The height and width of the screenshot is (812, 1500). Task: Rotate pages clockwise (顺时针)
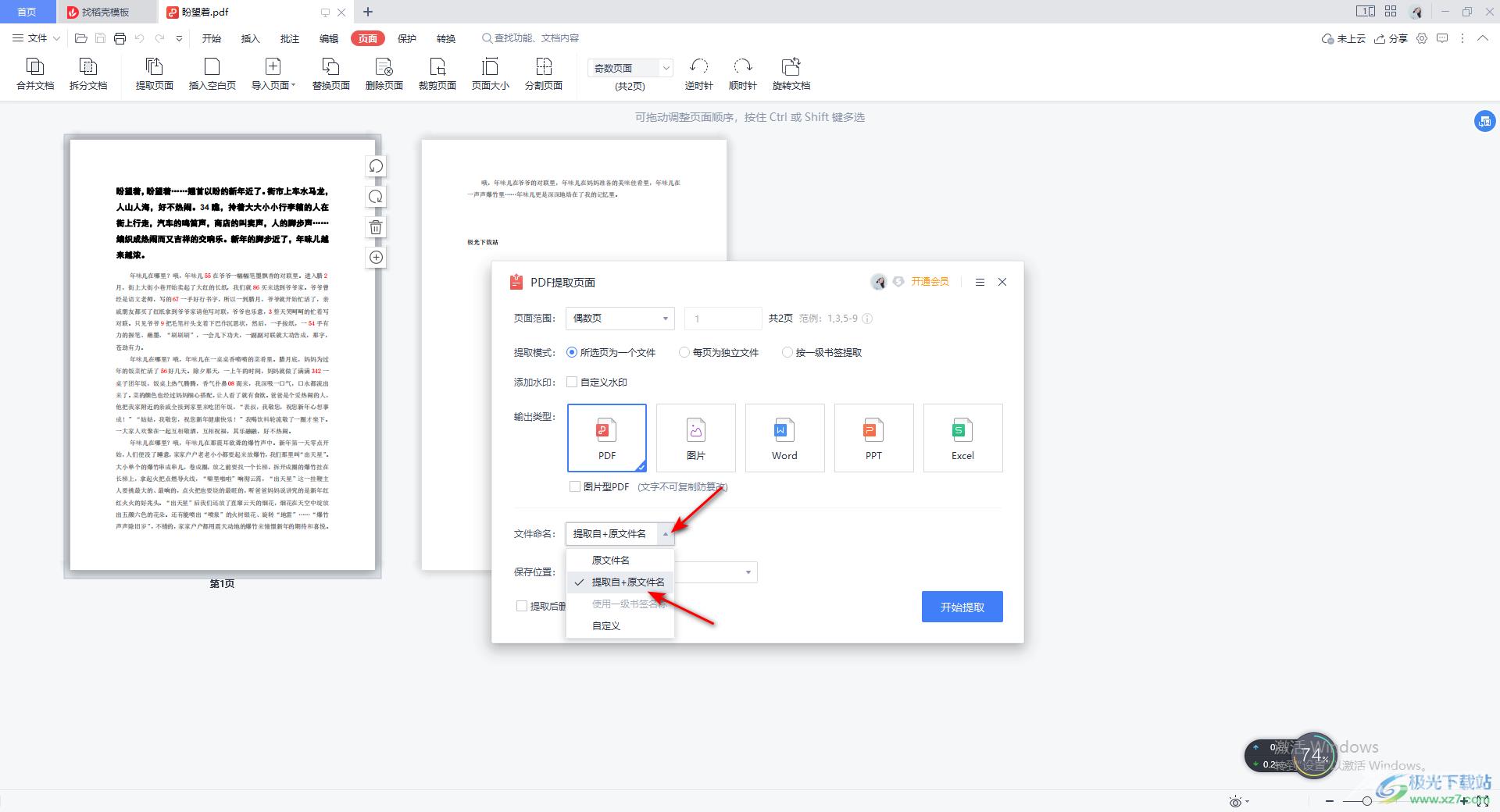[743, 74]
